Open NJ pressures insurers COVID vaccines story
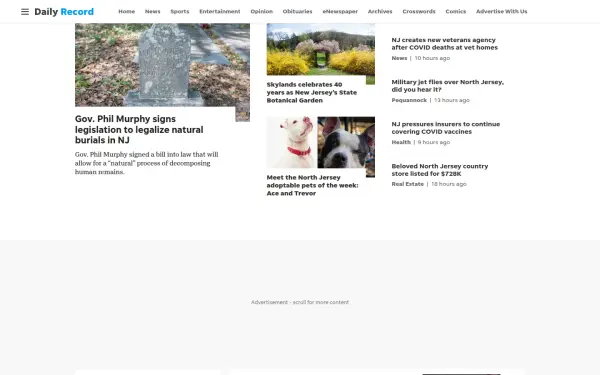Image resolution: width=600 pixels, height=375 pixels. pyautogui.click(x=446, y=128)
